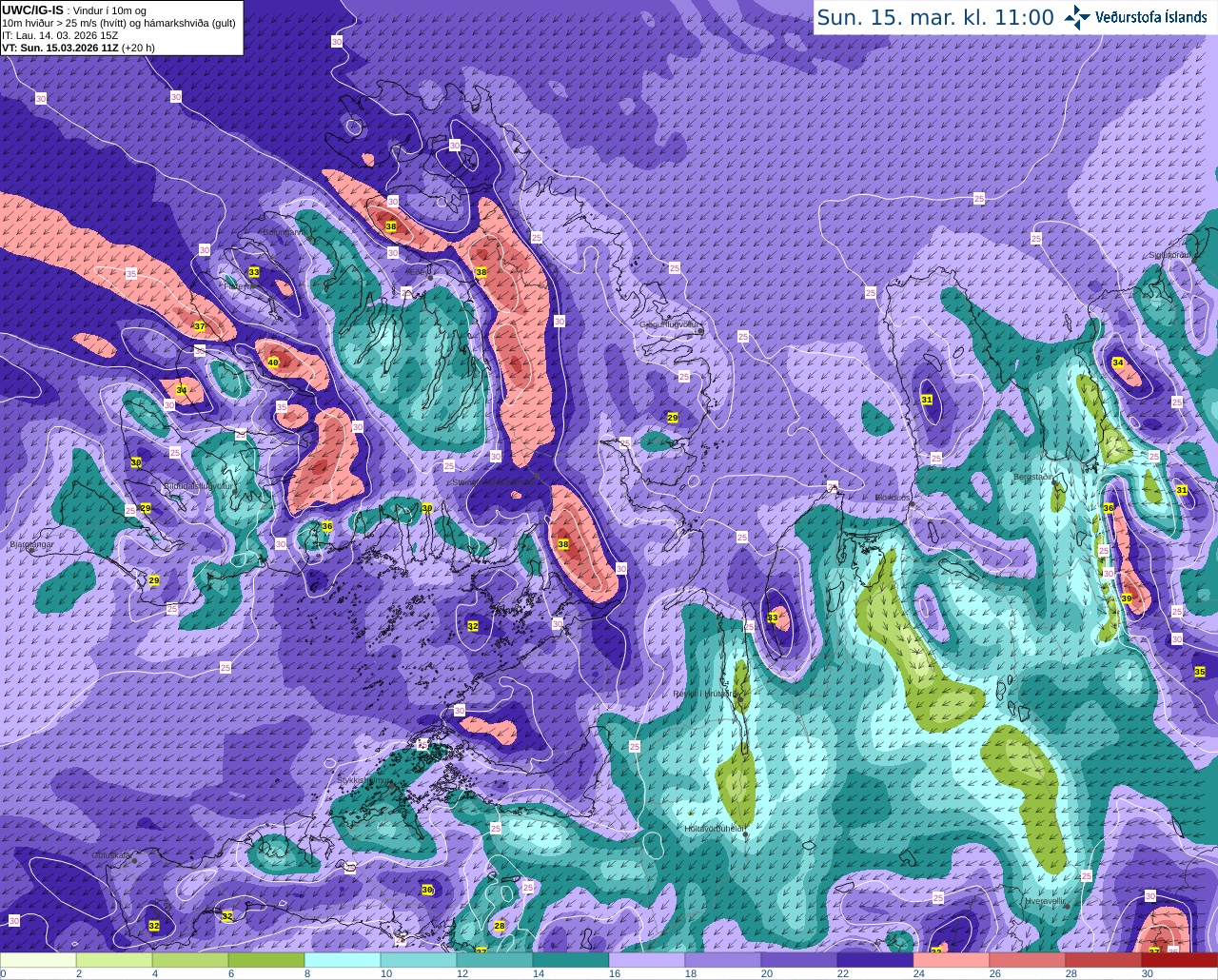Image resolution: width=1218 pixels, height=980 pixels.
Task: Pick the light teal 10–12 legend swatch
Action: coord(419,960)
